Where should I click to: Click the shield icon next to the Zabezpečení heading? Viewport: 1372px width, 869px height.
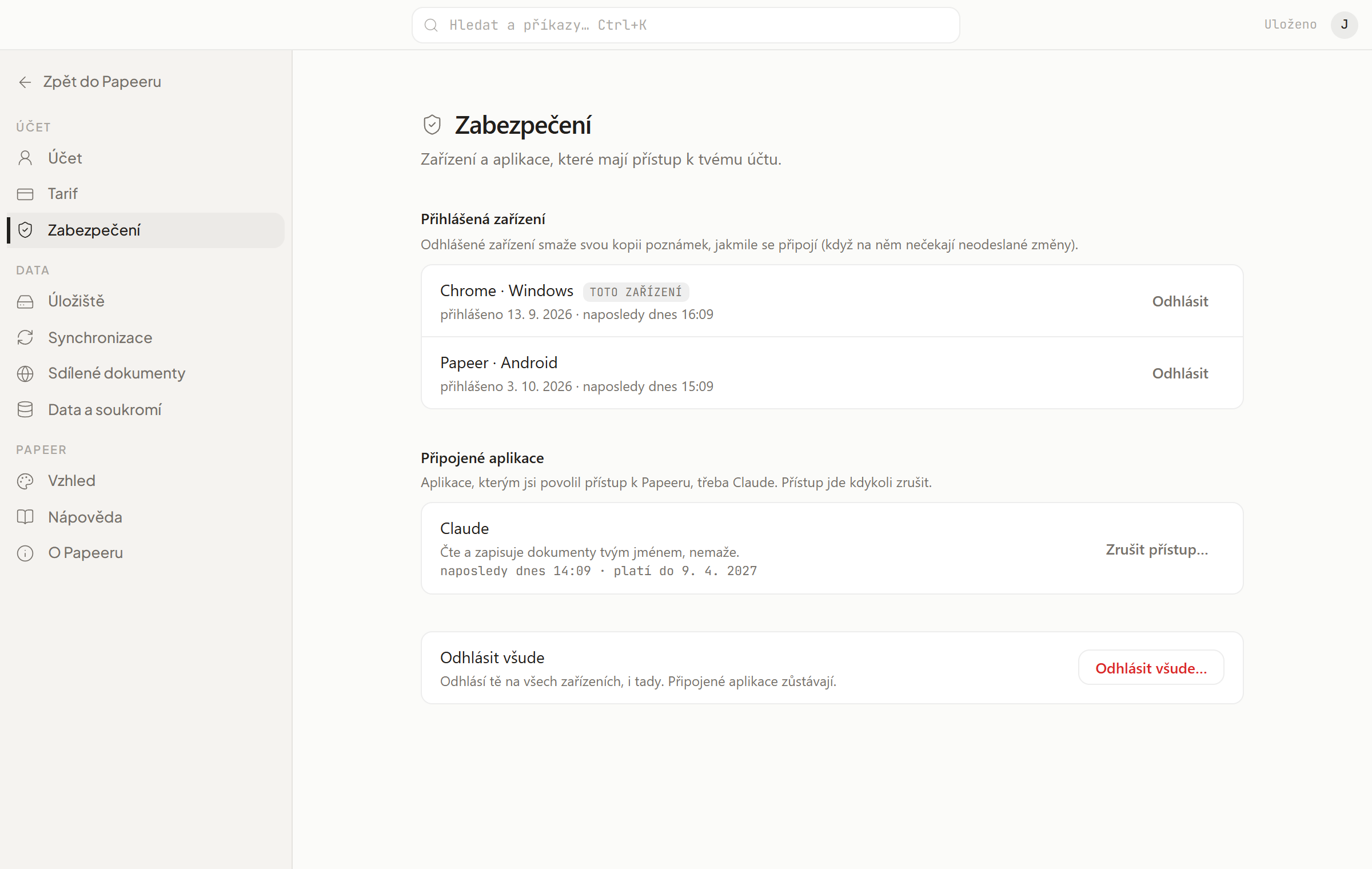point(432,125)
